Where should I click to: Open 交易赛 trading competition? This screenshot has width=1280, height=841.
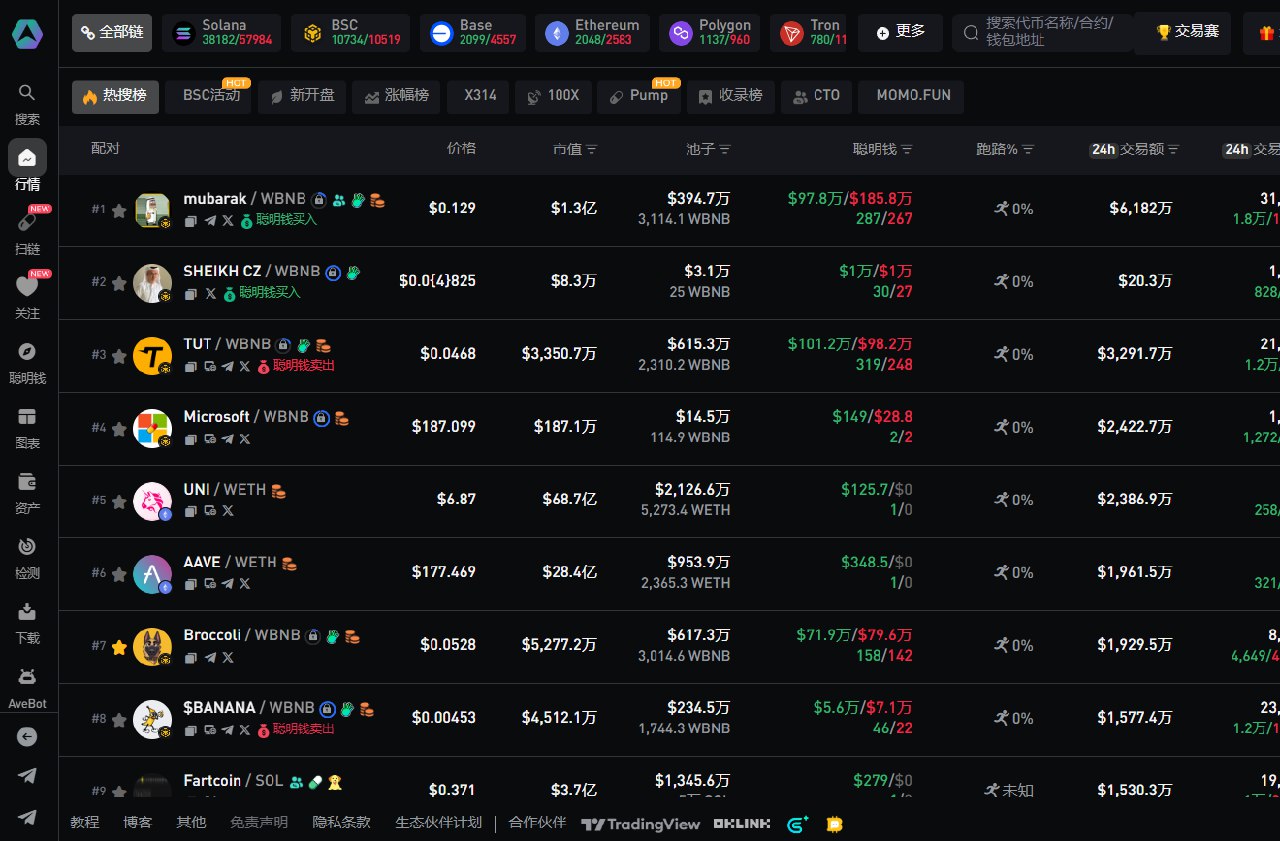click(x=1187, y=33)
